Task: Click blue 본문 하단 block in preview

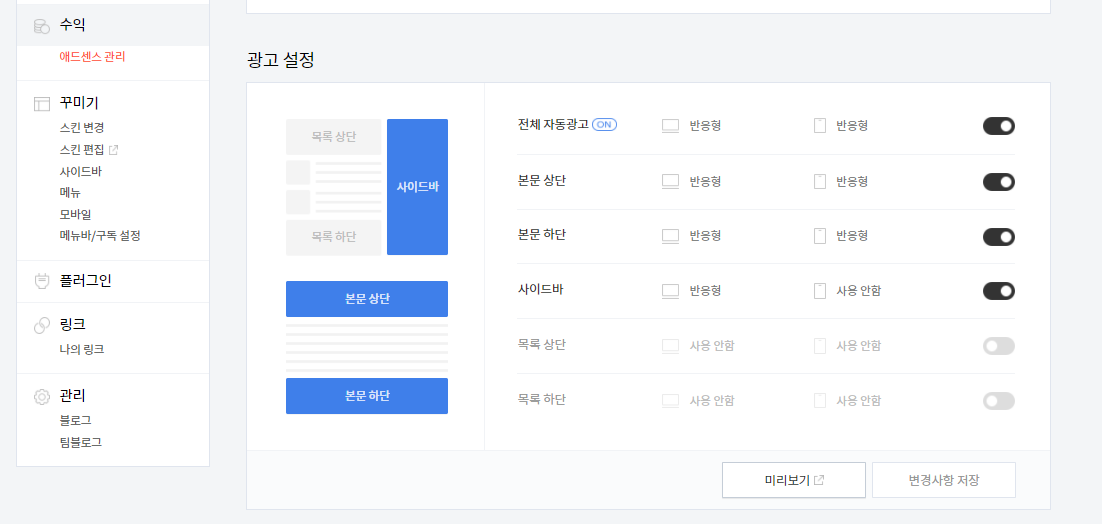Action: coord(367,396)
